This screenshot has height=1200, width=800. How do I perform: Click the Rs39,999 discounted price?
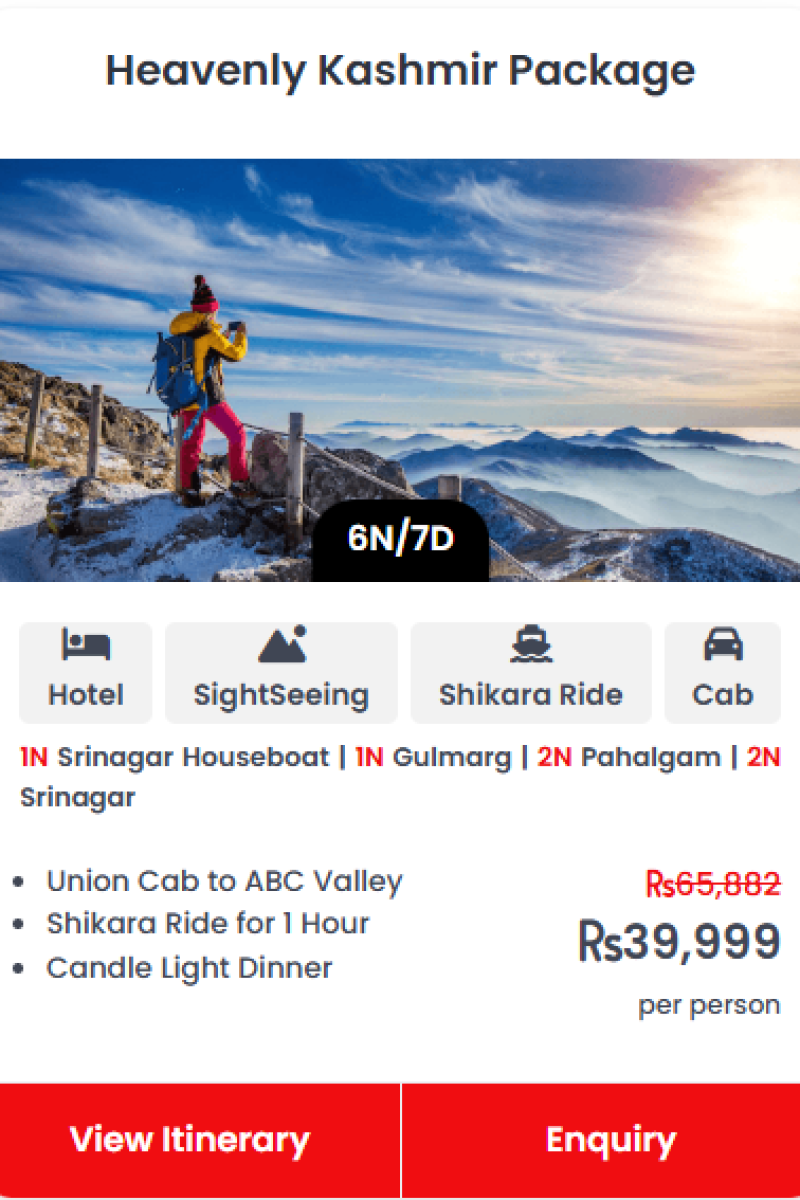[679, 942]
